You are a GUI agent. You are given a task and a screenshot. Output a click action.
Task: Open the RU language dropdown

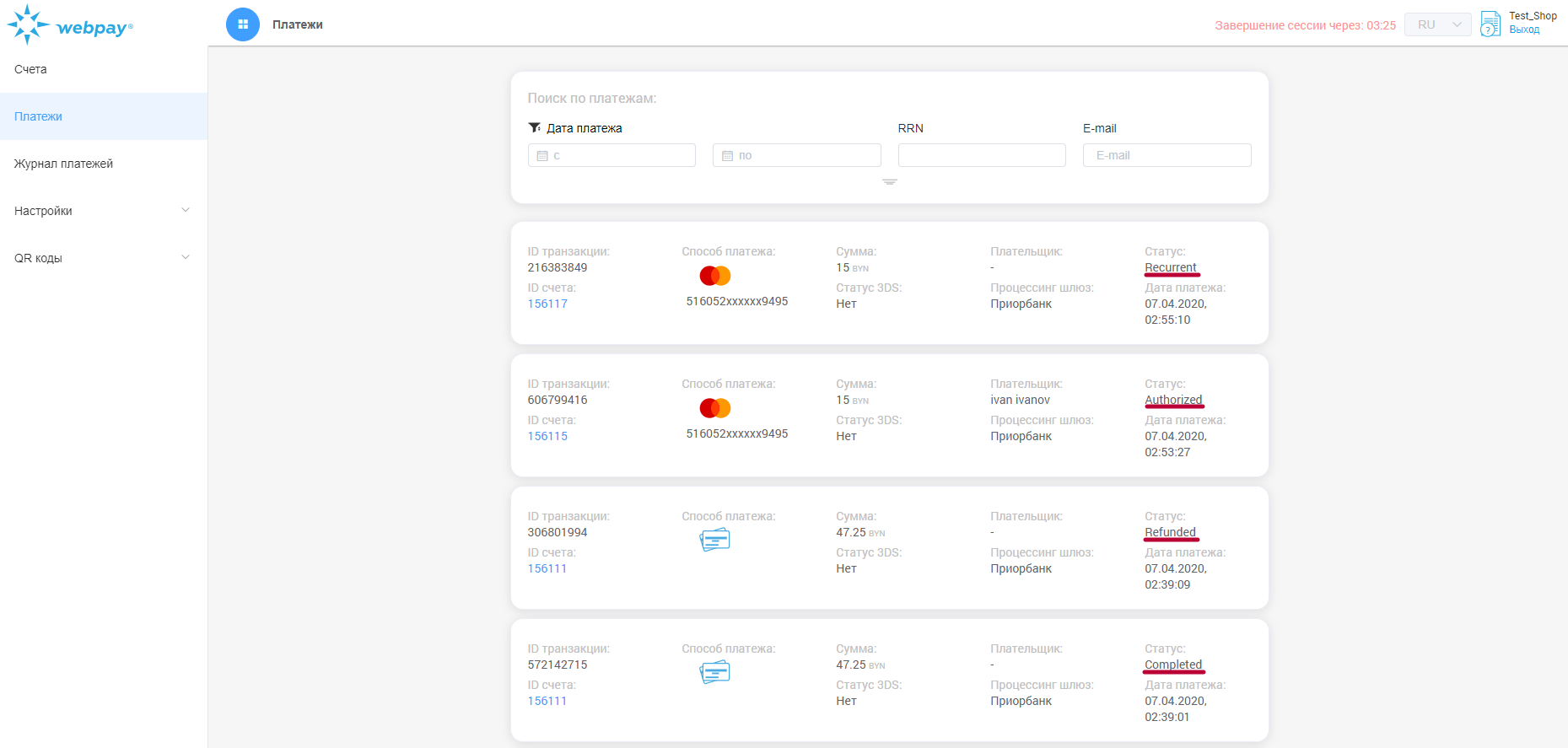(x=1437, y=25)
